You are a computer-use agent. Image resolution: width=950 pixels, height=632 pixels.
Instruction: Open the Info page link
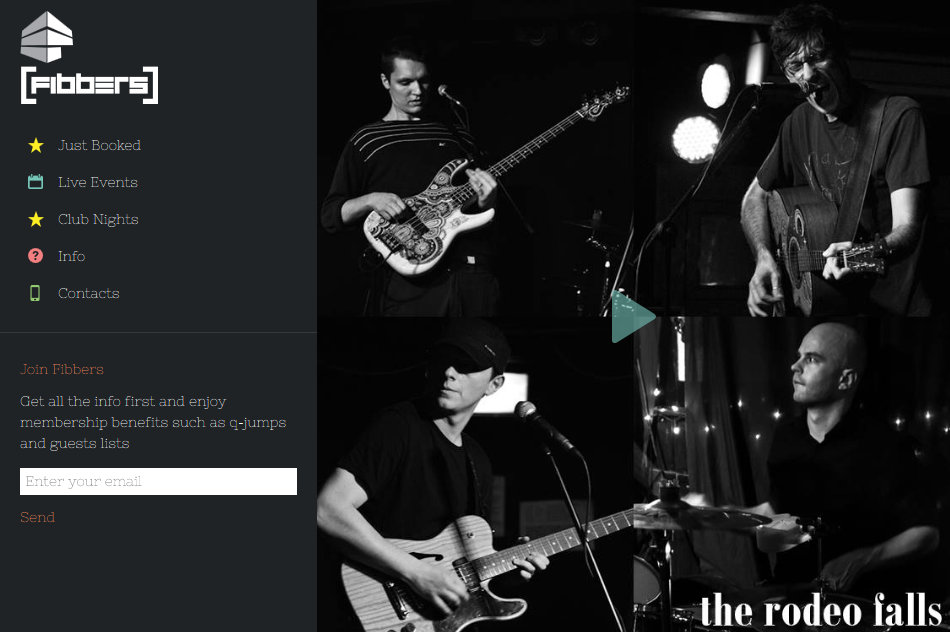71,256
